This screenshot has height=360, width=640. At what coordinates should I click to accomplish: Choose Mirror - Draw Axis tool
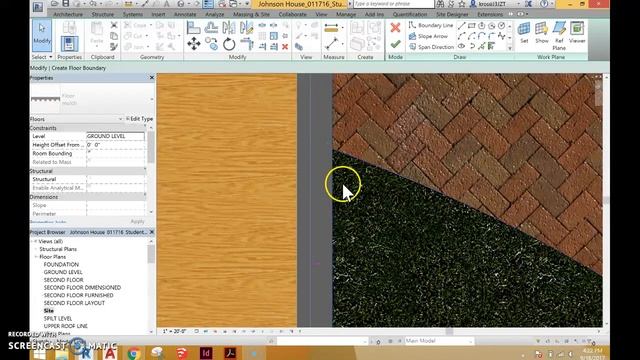tap(247, 28)
